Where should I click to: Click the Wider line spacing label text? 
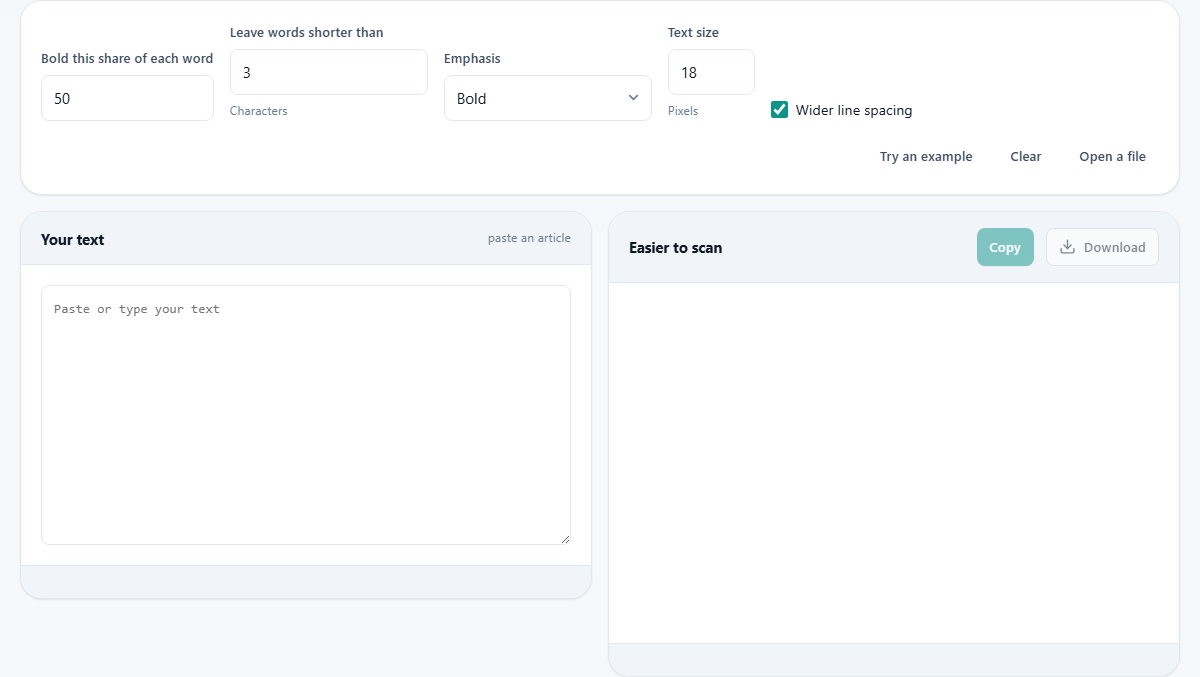pos(854,110)
